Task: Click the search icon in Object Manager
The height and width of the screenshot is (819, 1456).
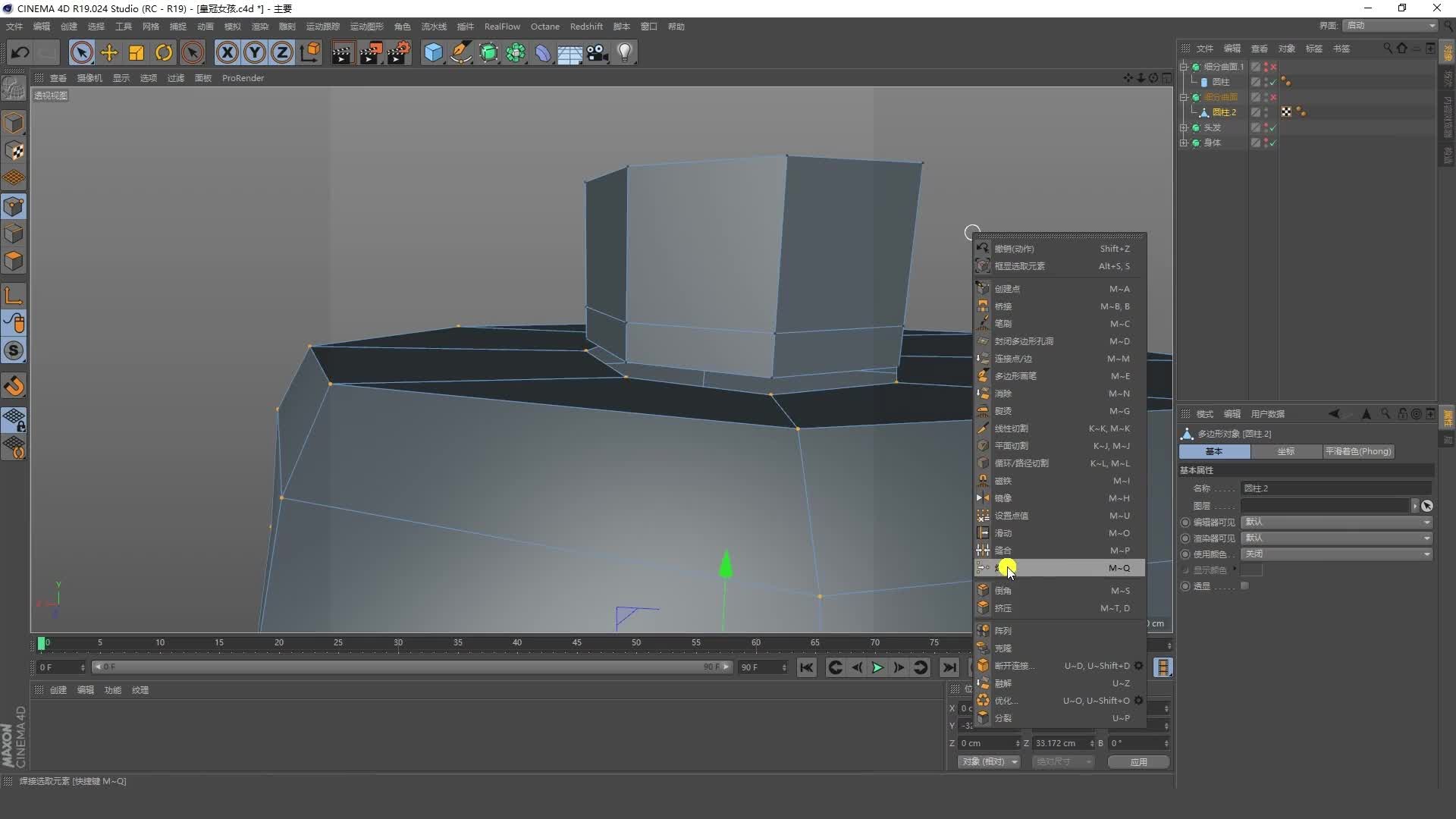Action: [x=1388, y=48]
